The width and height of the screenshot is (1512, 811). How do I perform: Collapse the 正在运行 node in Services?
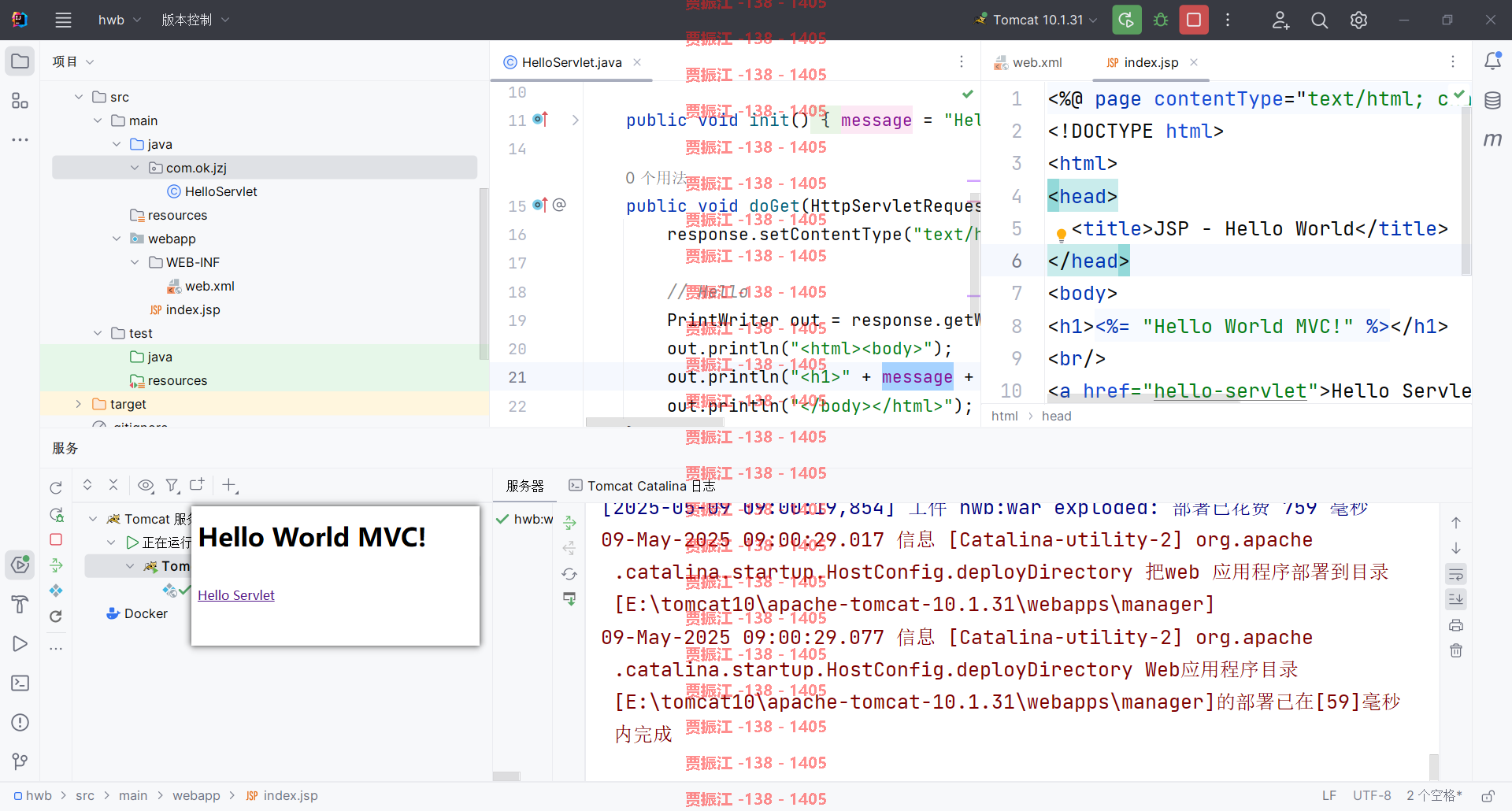[111, 543]
